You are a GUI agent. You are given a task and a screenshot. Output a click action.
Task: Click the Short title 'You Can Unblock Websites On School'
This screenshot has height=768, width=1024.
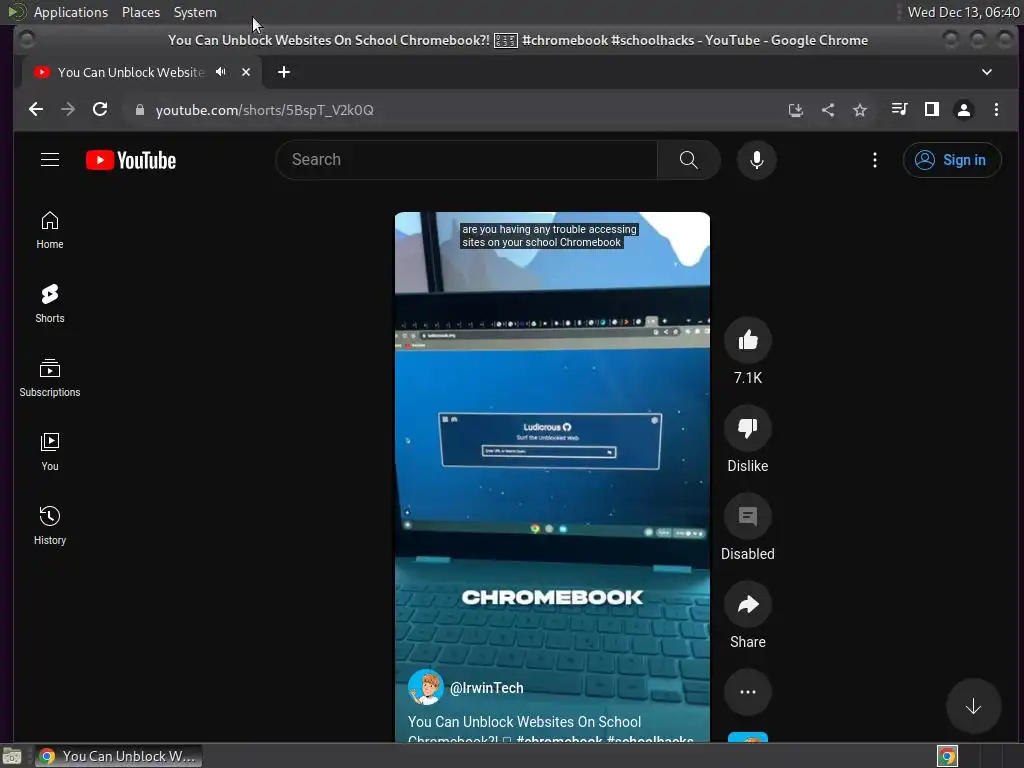click(524, 722)
